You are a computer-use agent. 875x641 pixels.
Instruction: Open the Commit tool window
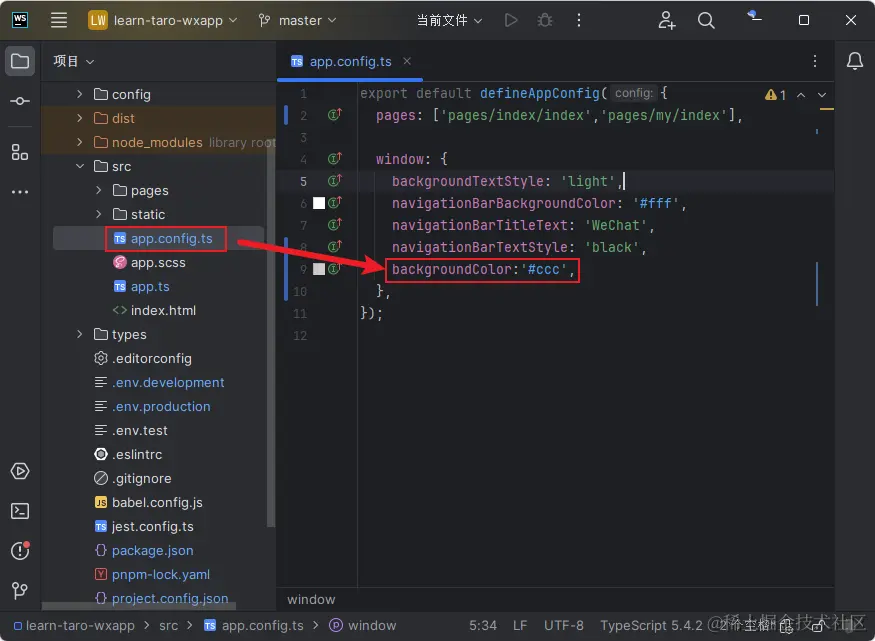point(20,101)
